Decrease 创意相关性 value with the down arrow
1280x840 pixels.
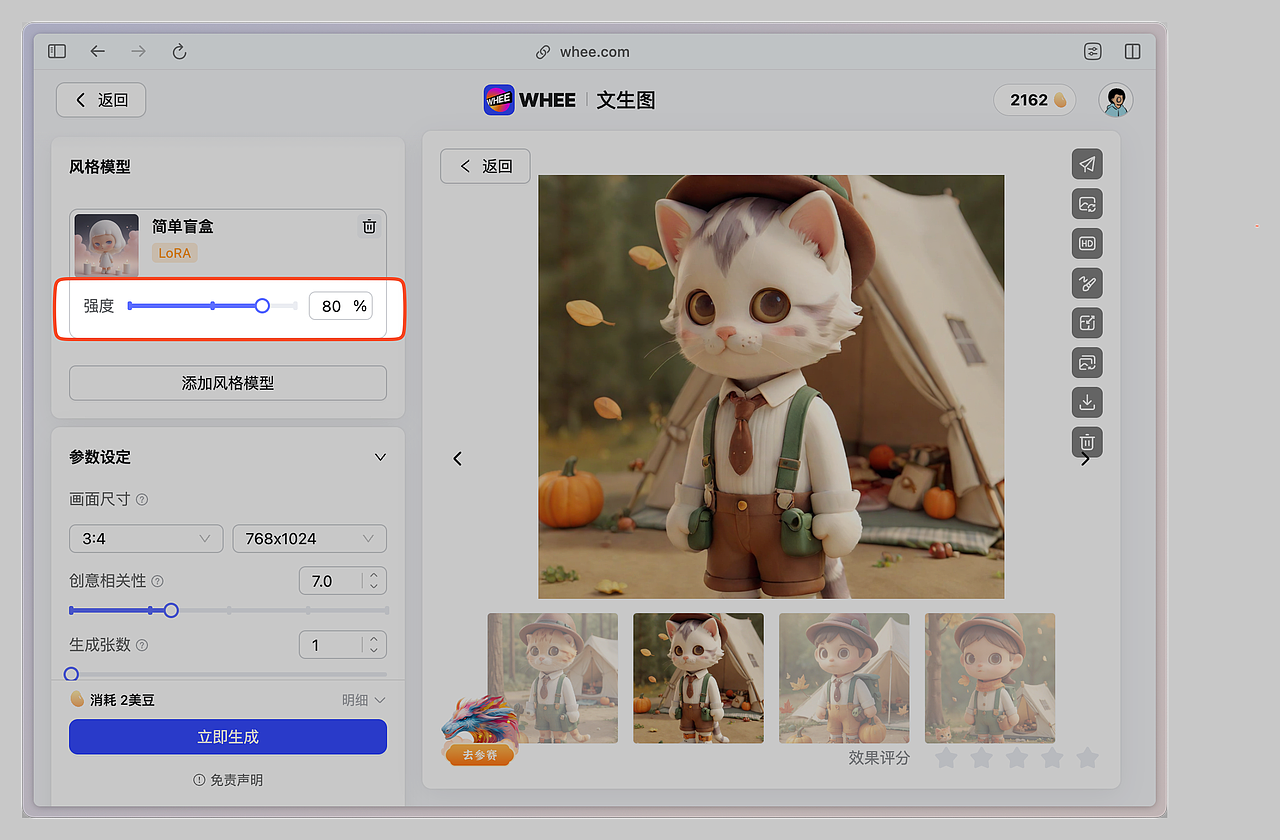click(374, 587)
